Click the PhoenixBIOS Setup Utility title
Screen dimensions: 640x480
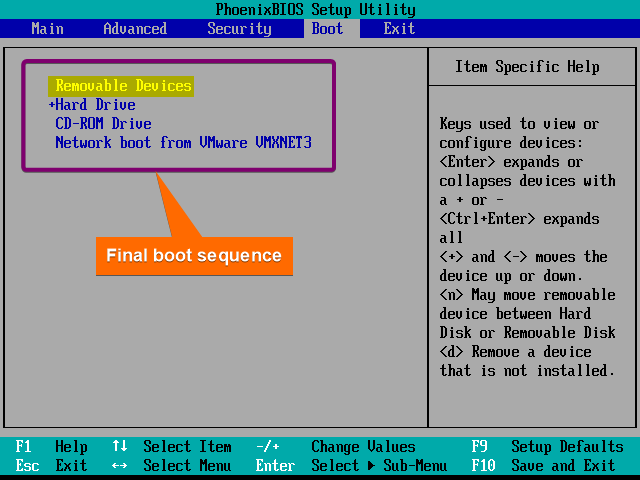(316, 9)
